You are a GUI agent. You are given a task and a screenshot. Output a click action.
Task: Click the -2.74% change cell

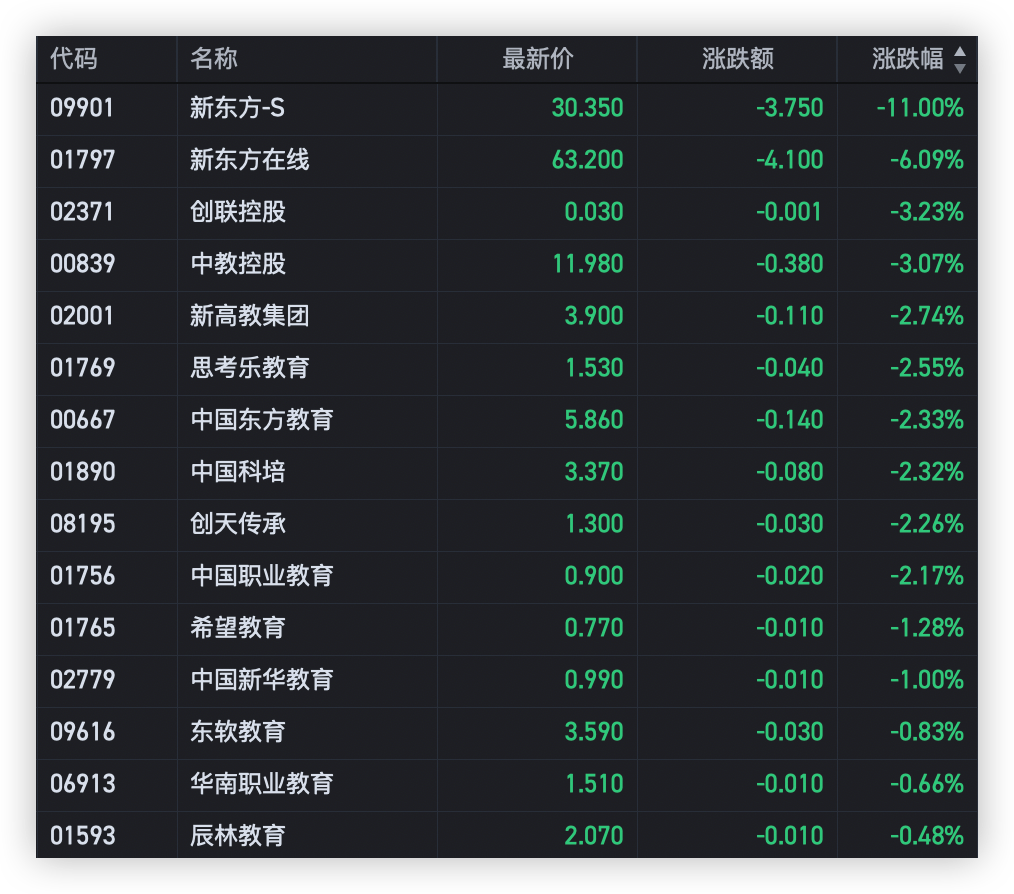(x=927, y=316)
